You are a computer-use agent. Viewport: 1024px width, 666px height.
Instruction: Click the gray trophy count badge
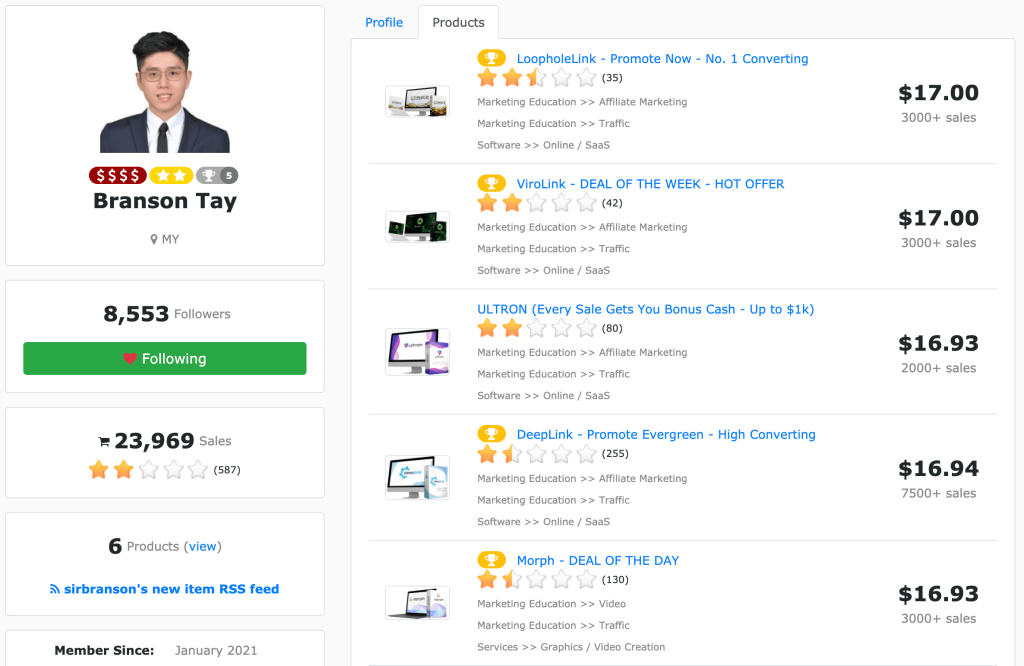click(x=217, y=176)
